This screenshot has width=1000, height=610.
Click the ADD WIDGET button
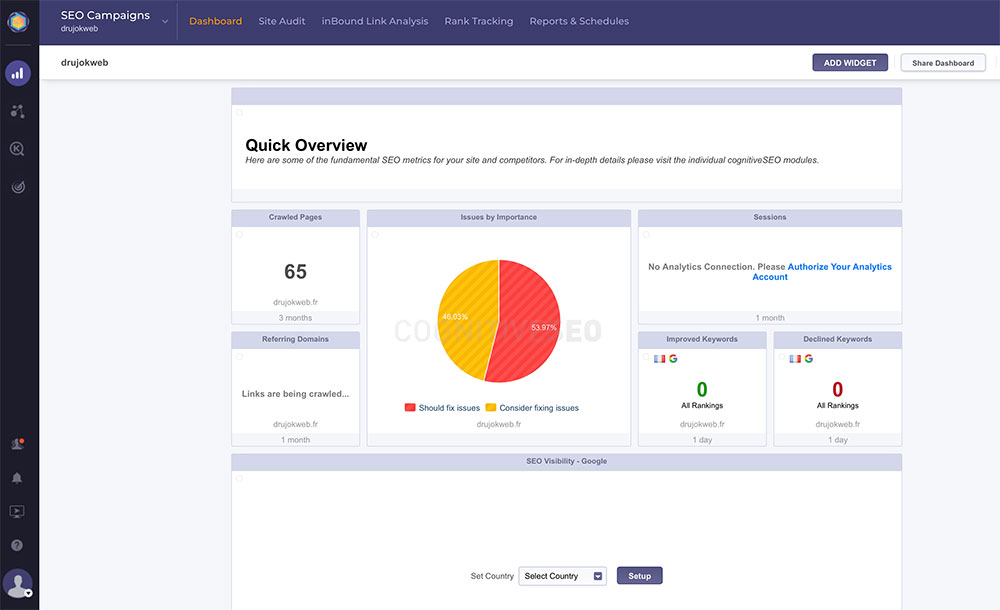coord(850,63)
